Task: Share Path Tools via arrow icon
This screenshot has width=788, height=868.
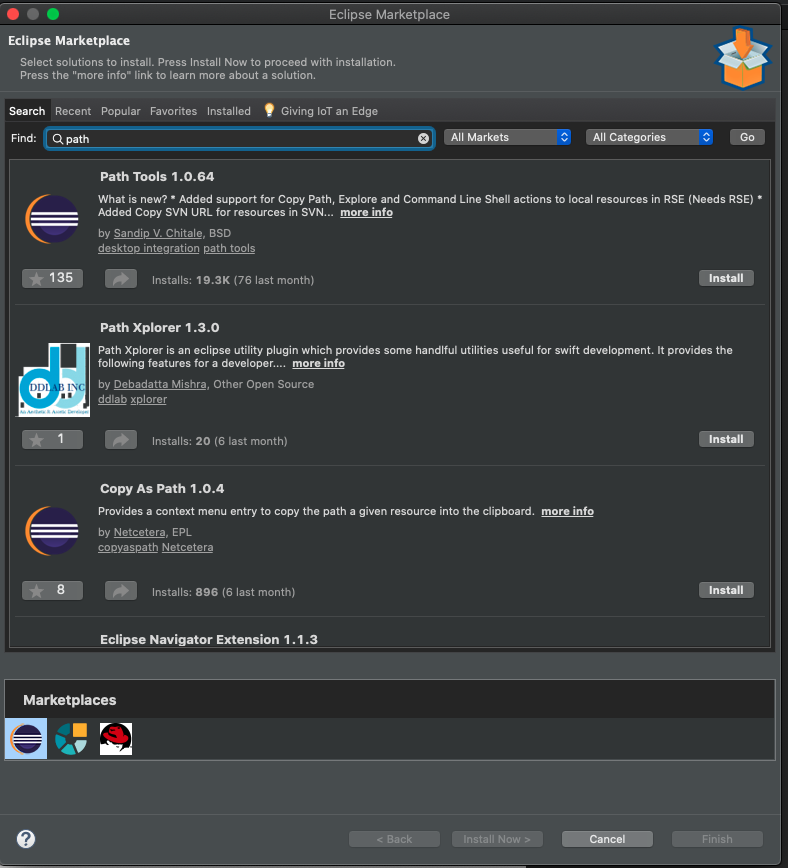Action: coord(121,278)
